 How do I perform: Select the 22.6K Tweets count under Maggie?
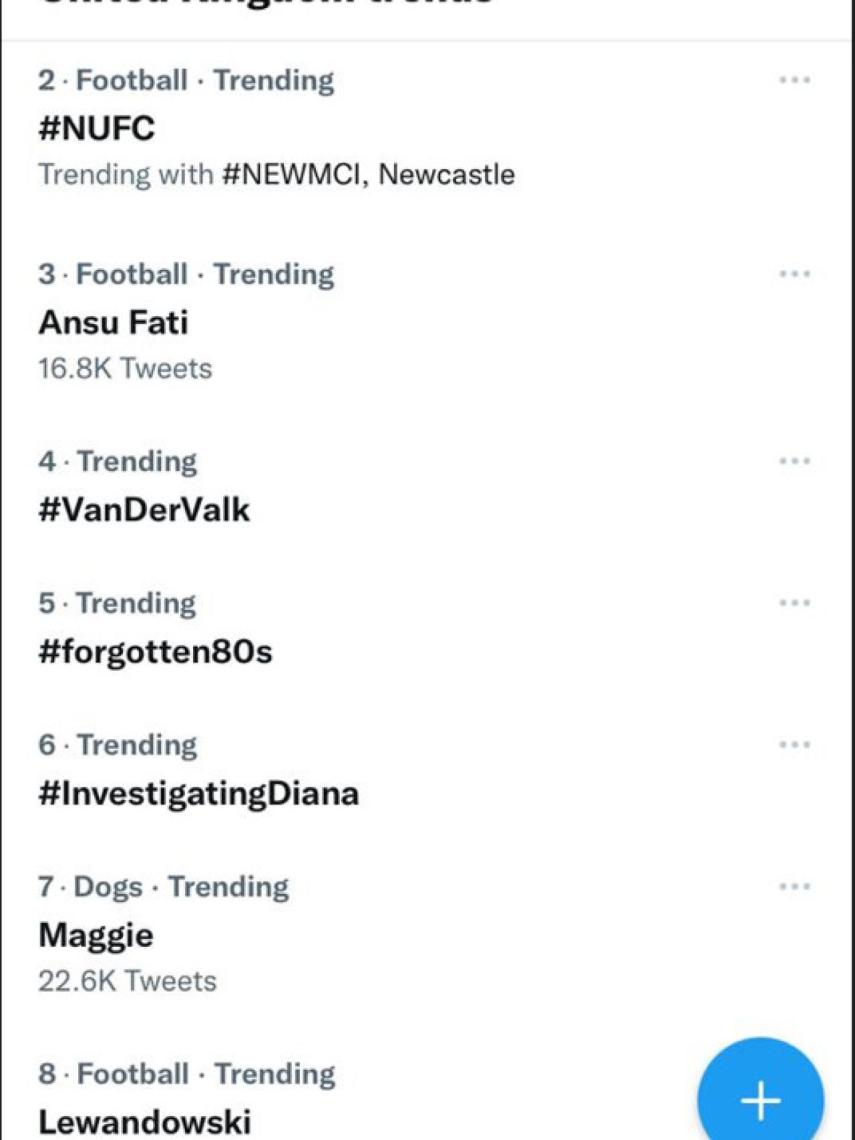pyautogui.click(x=127, y=981)
